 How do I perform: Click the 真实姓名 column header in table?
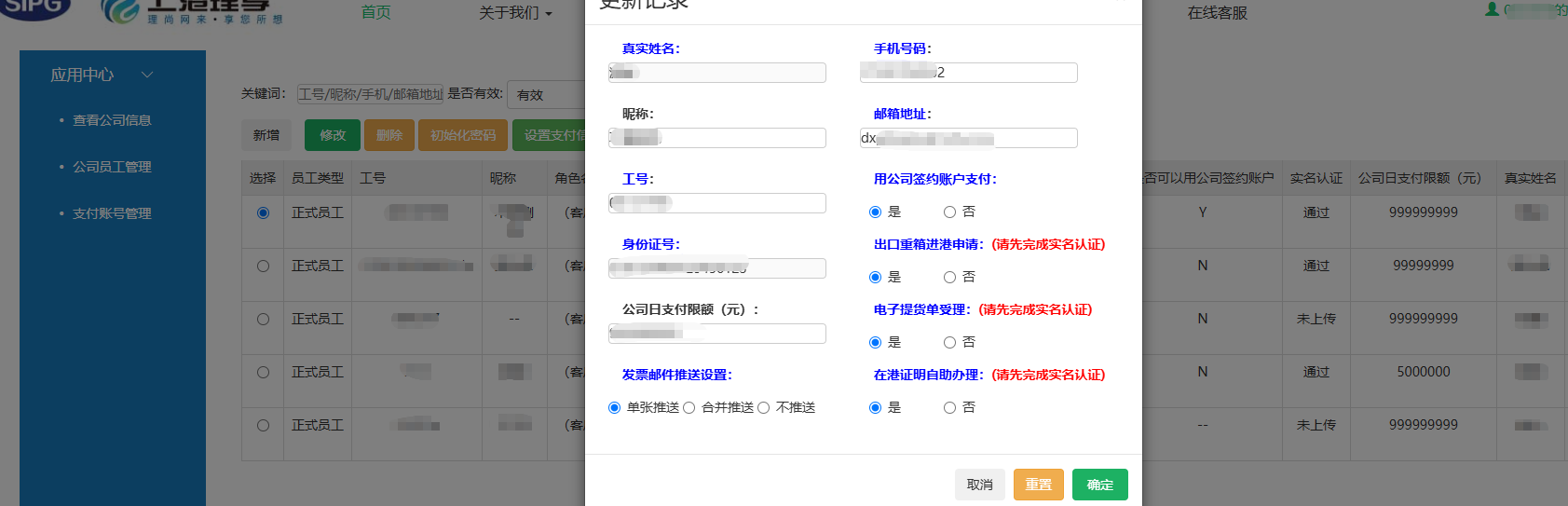[x=1531, y=178]
